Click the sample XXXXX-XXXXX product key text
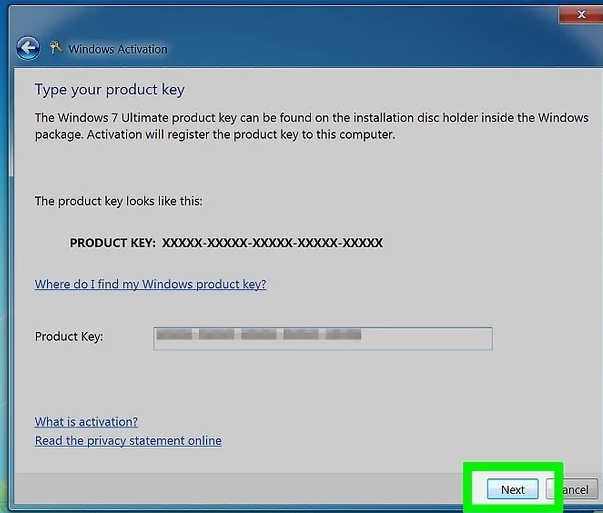Image resolution: width=603 pixels, height=513 pixels. tap(272, 243)
